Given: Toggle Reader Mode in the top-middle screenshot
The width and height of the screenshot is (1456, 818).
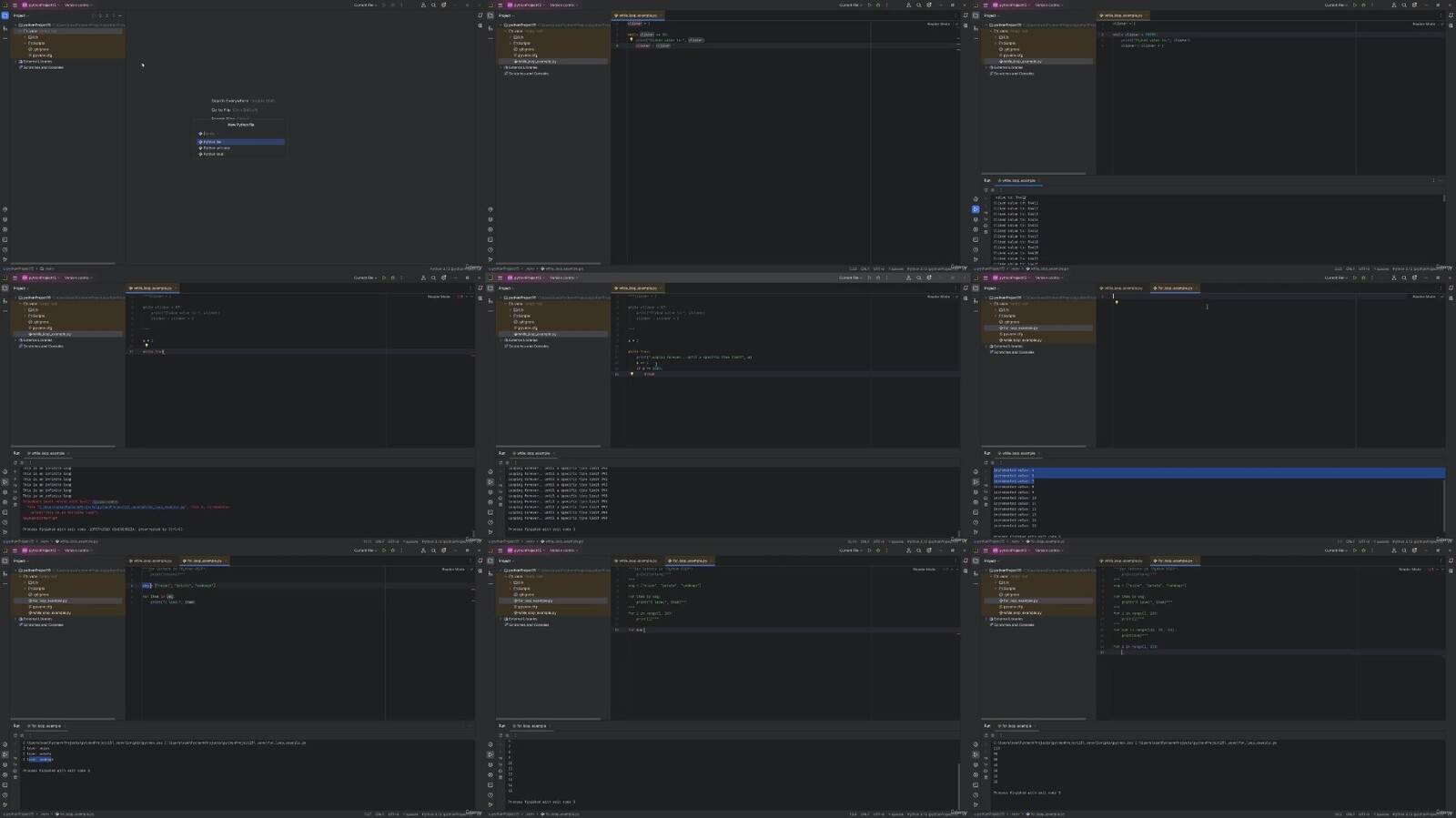Looking at the screenshot, I should pos(937,24).
